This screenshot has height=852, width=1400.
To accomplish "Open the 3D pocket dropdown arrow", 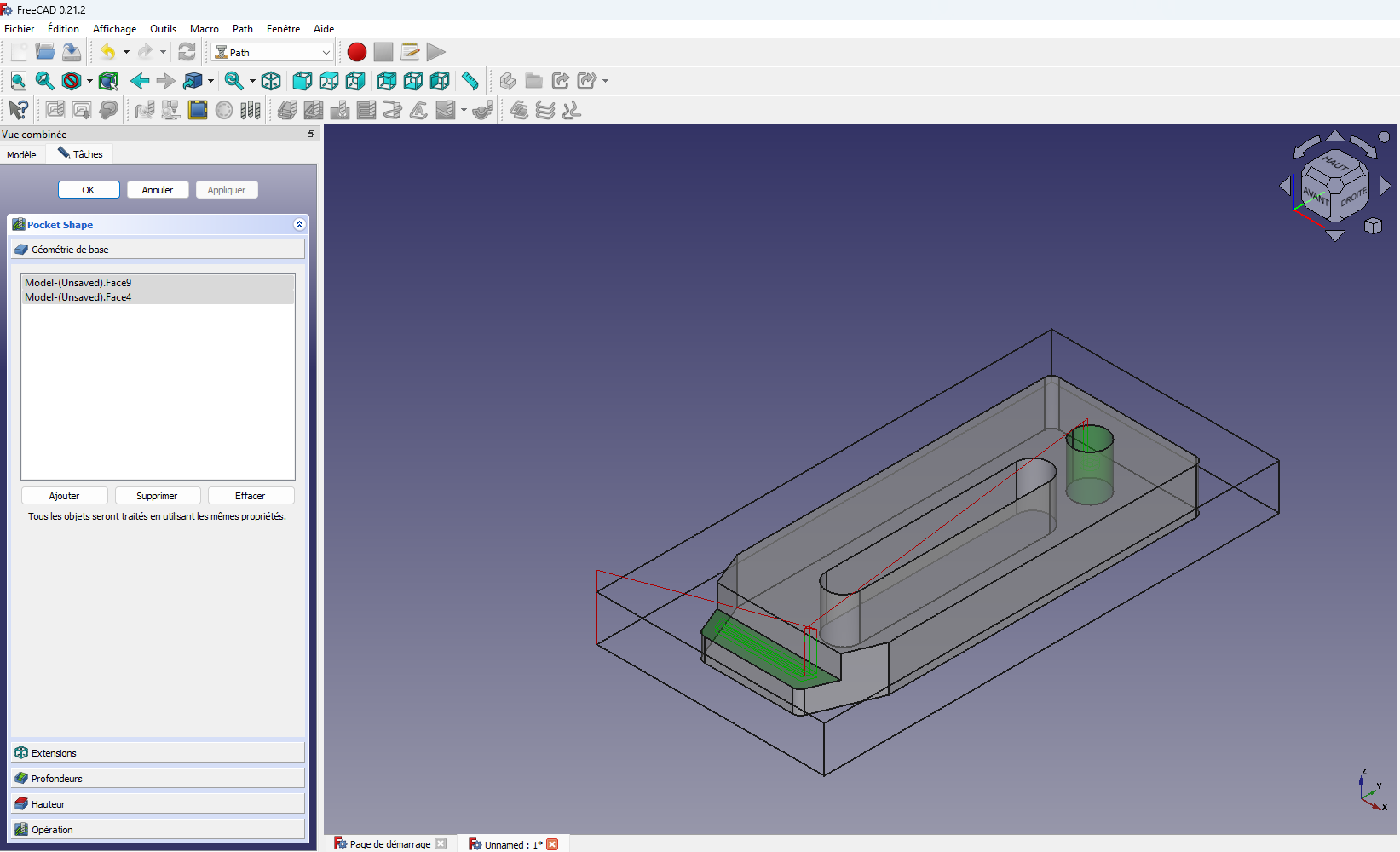I will pos(464,110).
